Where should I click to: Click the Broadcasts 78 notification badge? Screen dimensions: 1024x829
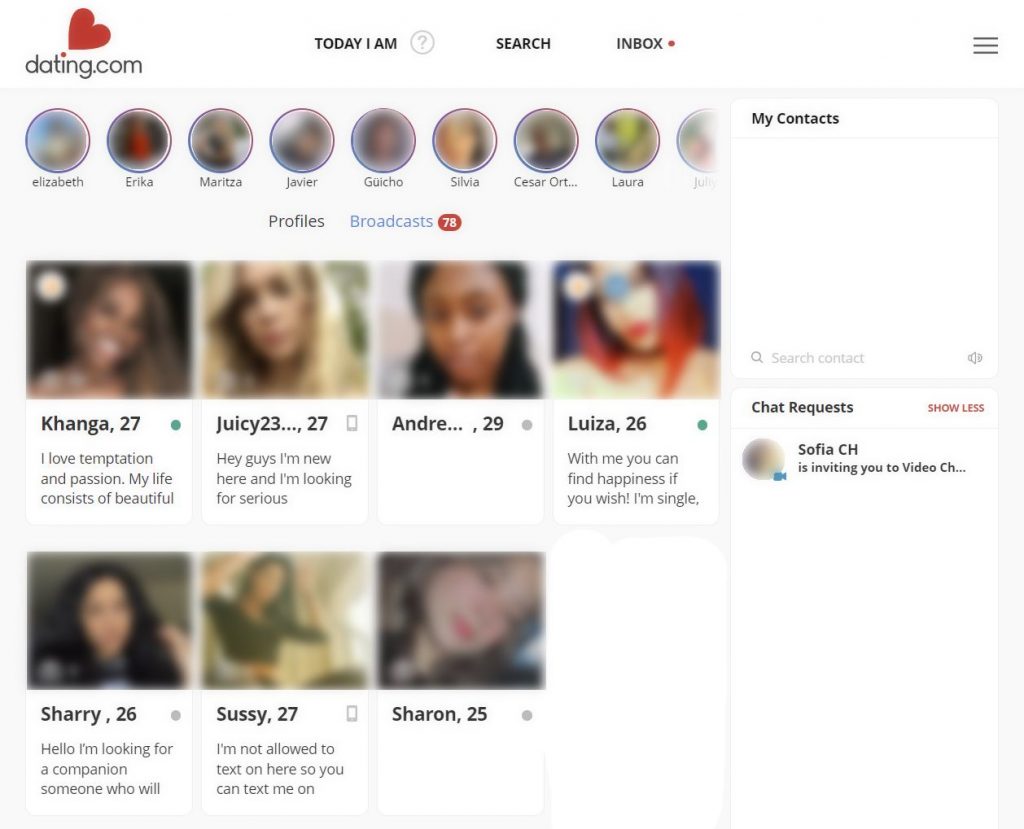click(449, 222)
